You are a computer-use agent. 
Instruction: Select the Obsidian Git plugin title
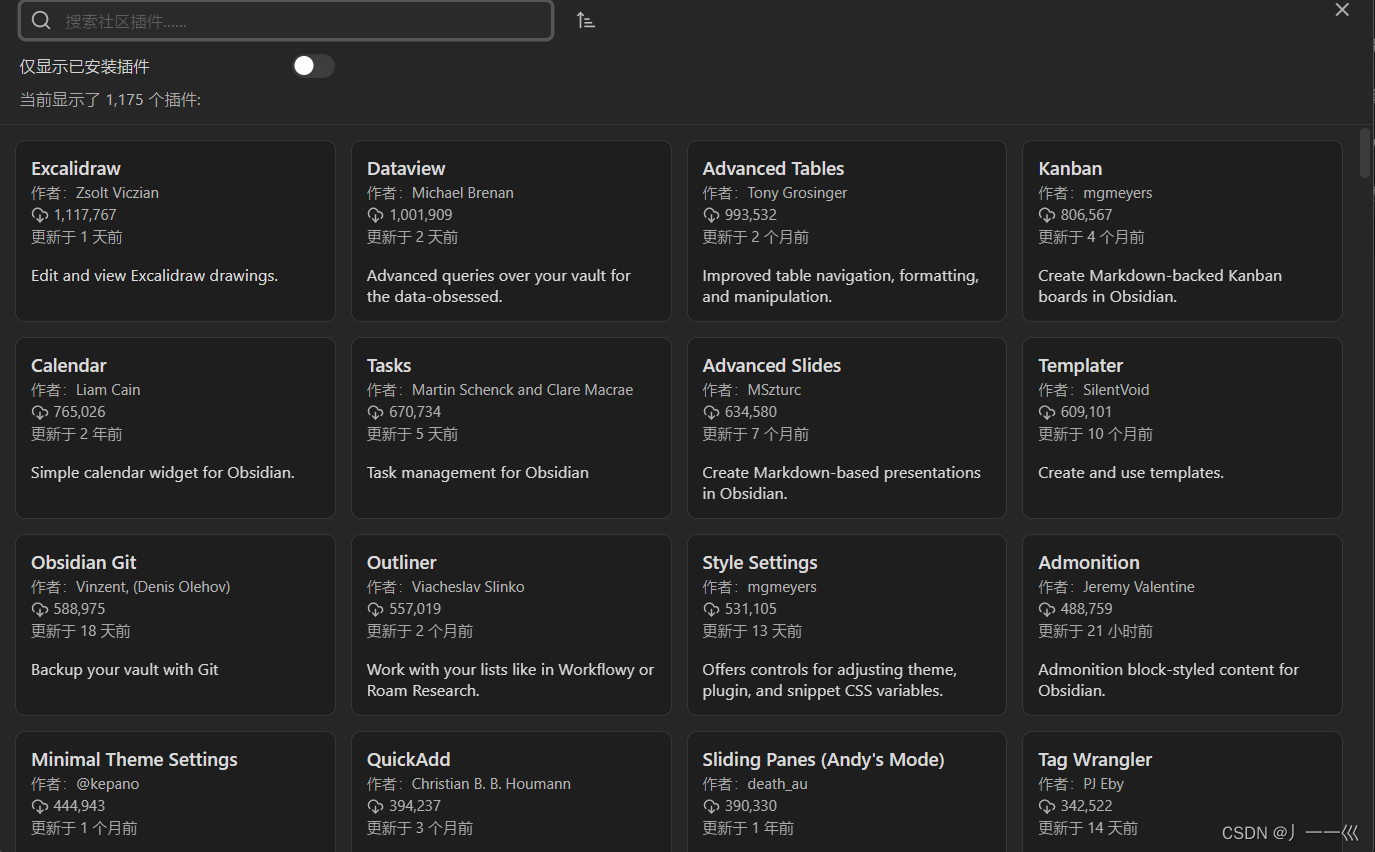point(84,562)
